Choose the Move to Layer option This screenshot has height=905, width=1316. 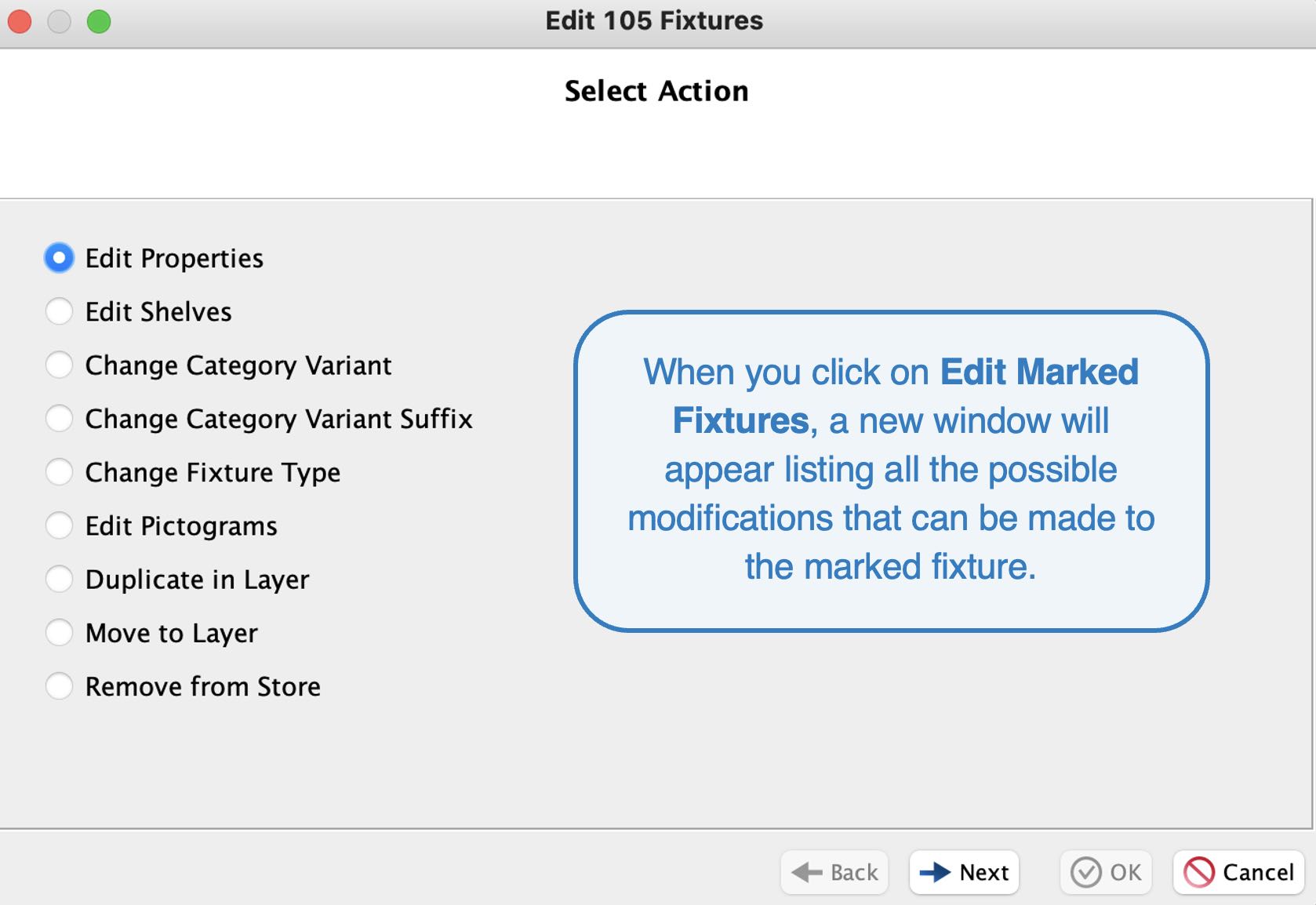[60, 632]
